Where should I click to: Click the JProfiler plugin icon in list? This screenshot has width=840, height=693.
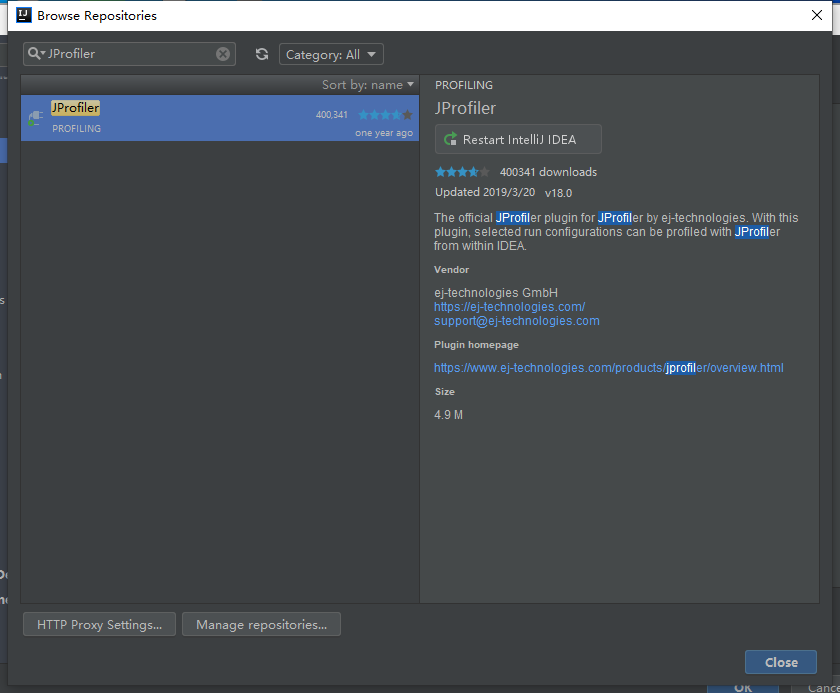tap(35, 118)
